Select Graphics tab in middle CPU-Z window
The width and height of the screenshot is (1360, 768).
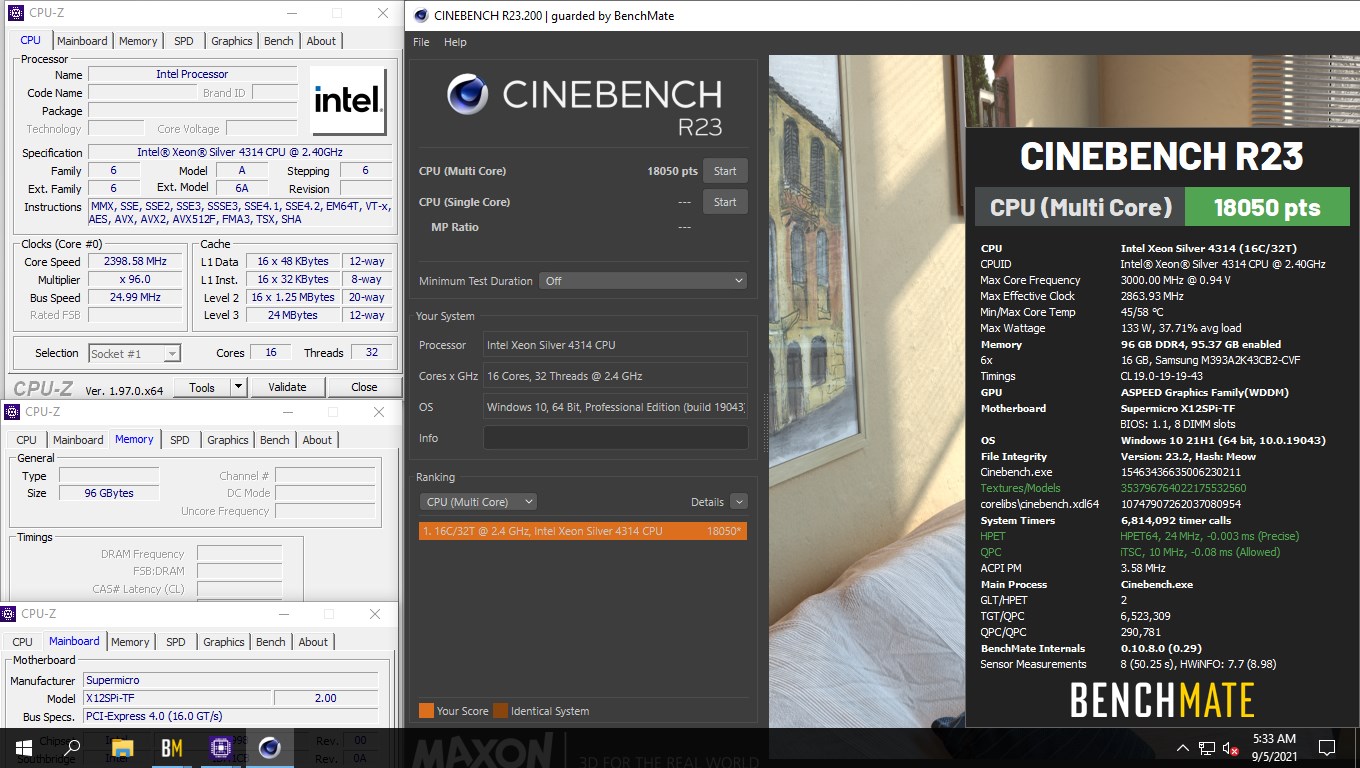coord(228,440)
